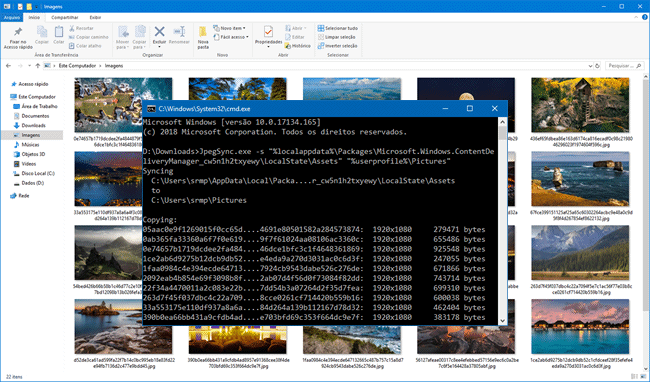650x382 pixels.
Task: Expand the Novo item dropdown
Action: point(230,28)
